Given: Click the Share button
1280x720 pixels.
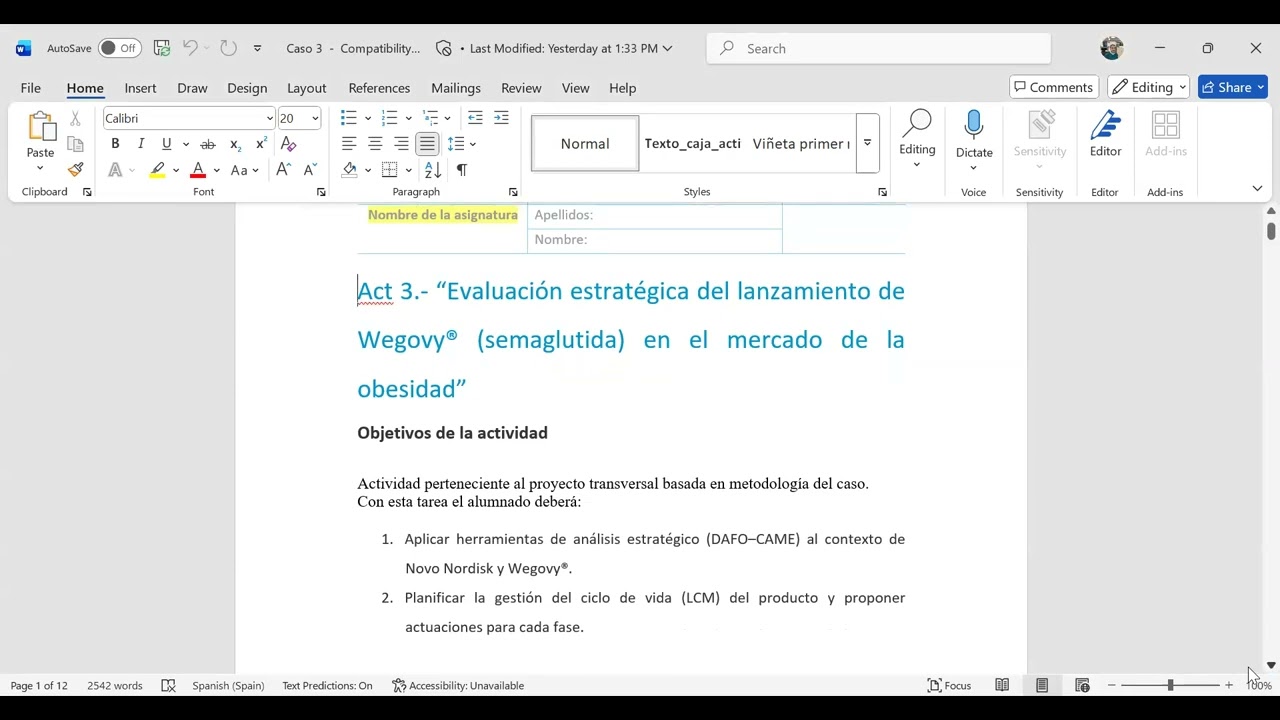Looking at the screenshot, I should (x=1233, y=87).
